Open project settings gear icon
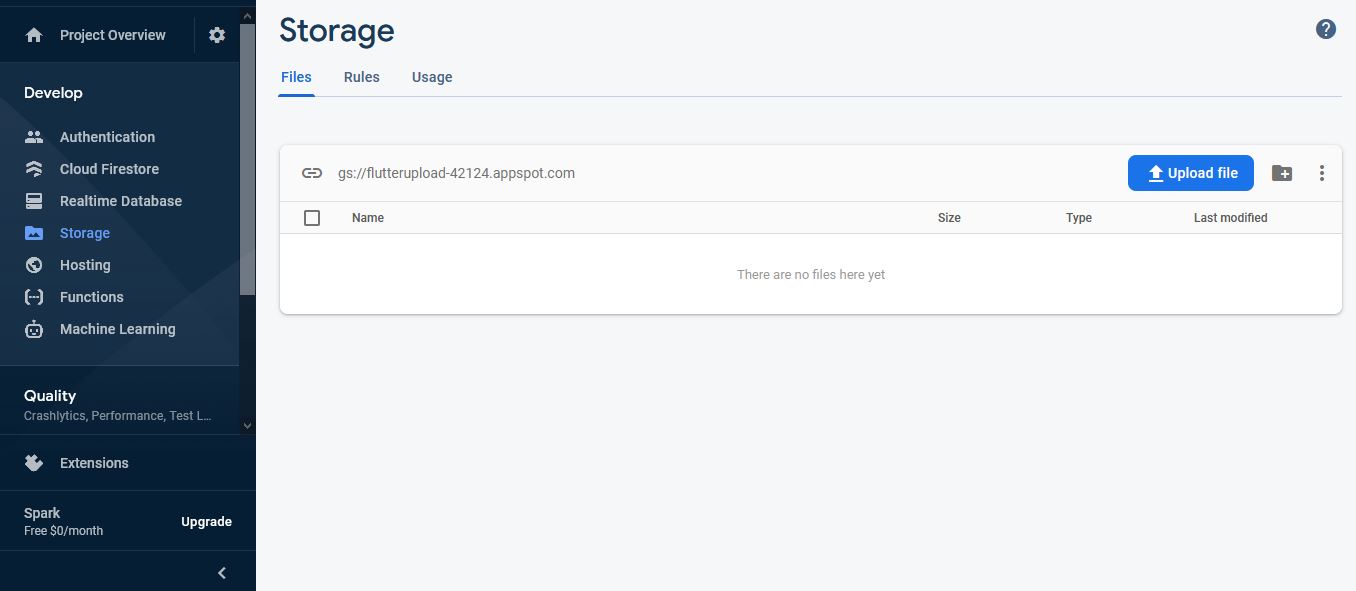This screenshot has width=1356, height=591. pos(217,35)
